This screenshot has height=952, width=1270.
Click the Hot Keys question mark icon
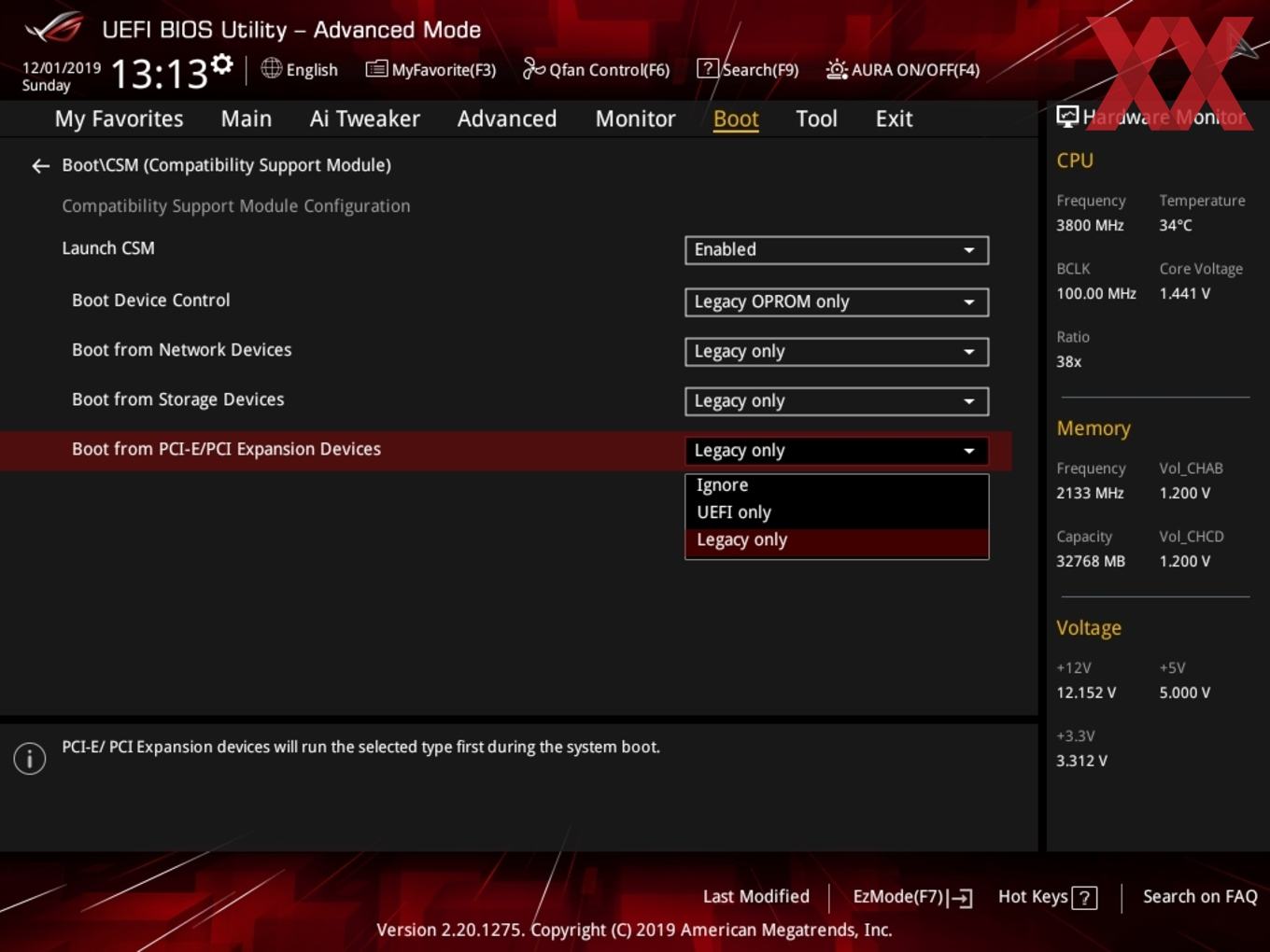pyautogui.click(x=1084, y=898)
